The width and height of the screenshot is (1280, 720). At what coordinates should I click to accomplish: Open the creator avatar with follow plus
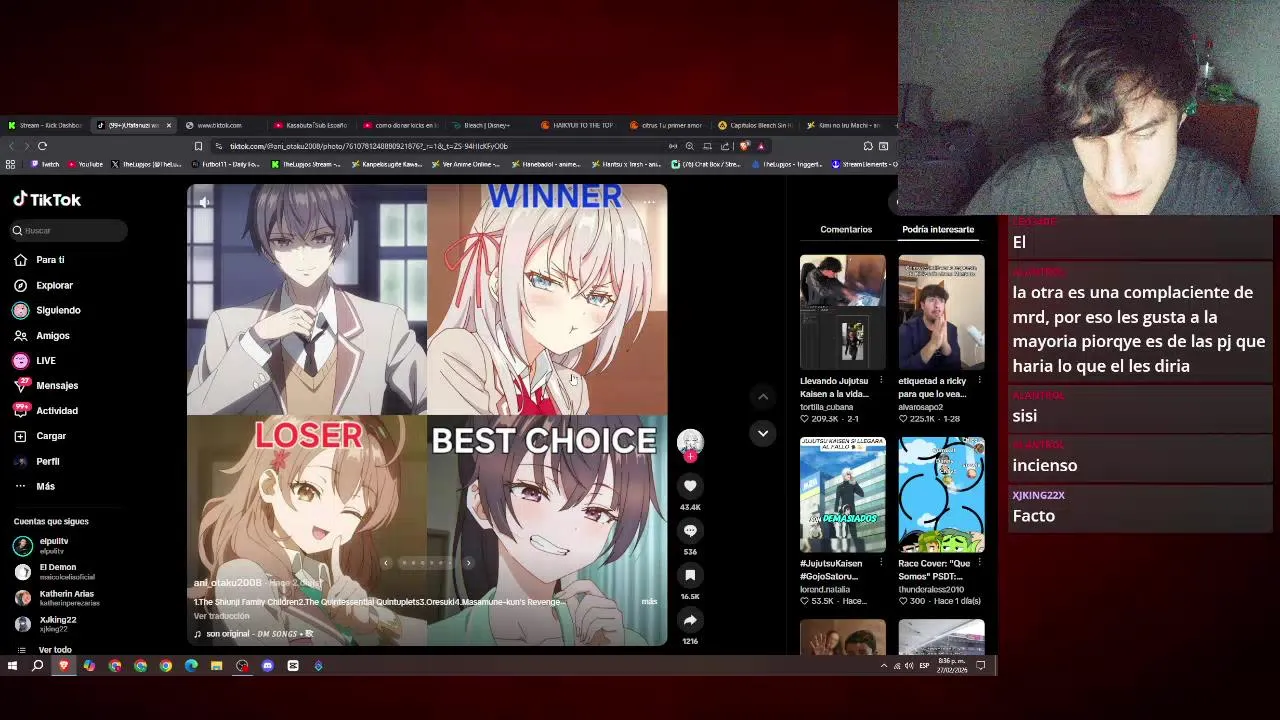690,444
